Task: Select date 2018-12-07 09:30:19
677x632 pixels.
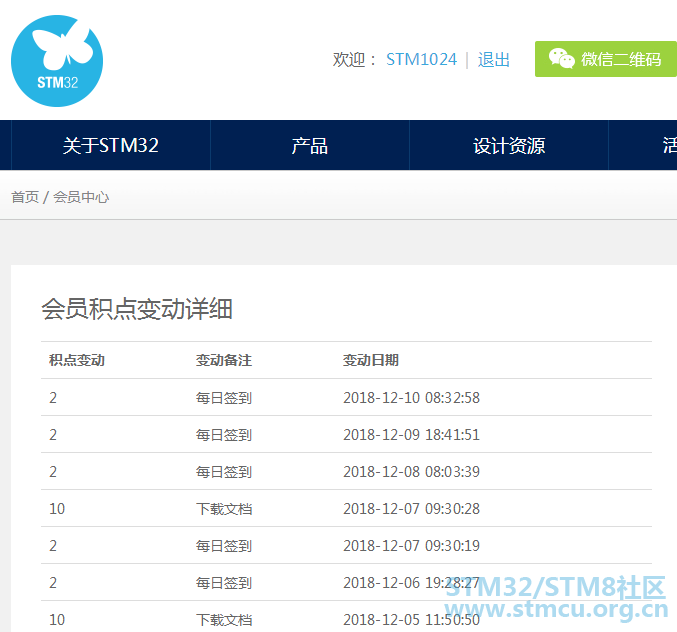Action: click(411, 546)
